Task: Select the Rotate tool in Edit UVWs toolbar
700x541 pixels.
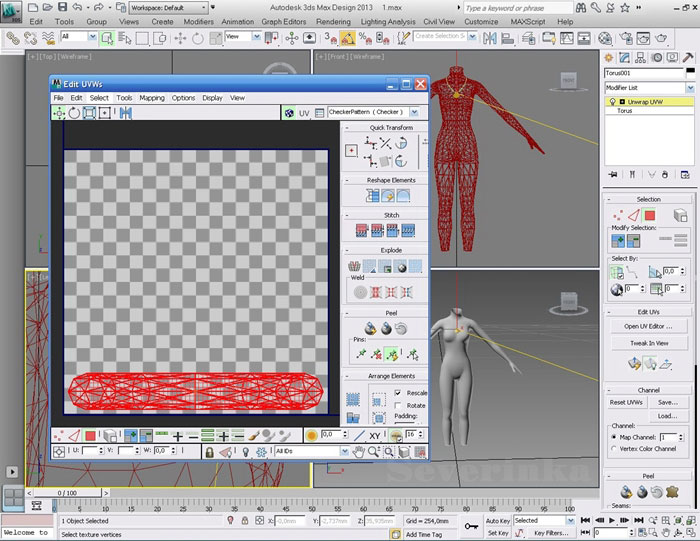Action: (74, 113)
